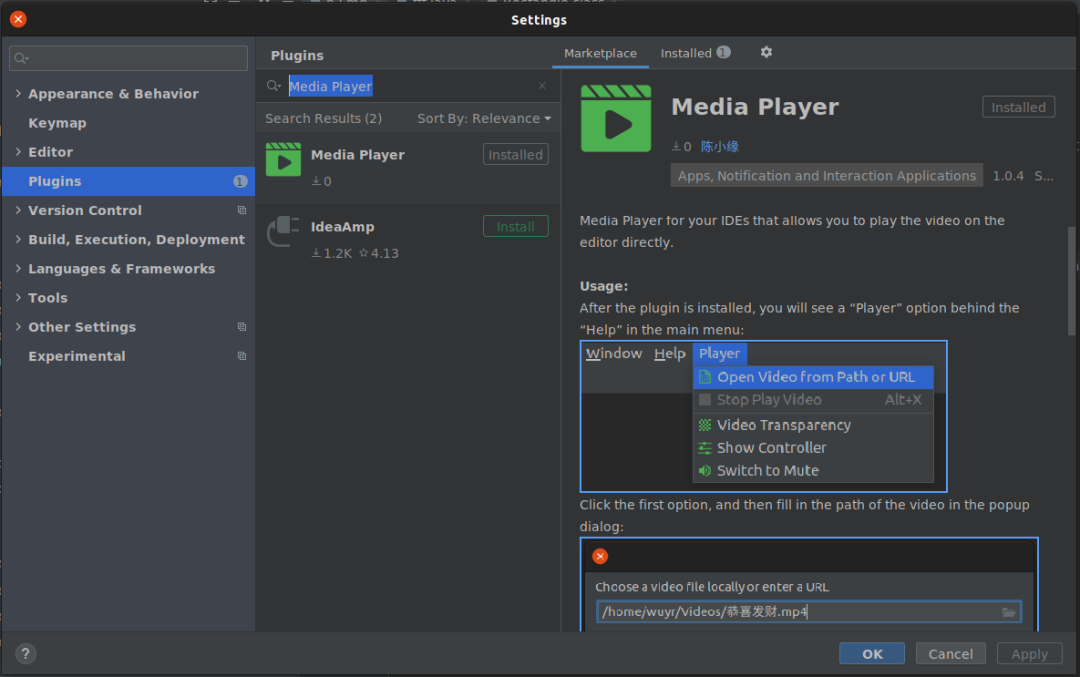Viewport: 1080px width, 677px height.
Task: Click the Version Control project-level settings icon
Action: [242, 210]
